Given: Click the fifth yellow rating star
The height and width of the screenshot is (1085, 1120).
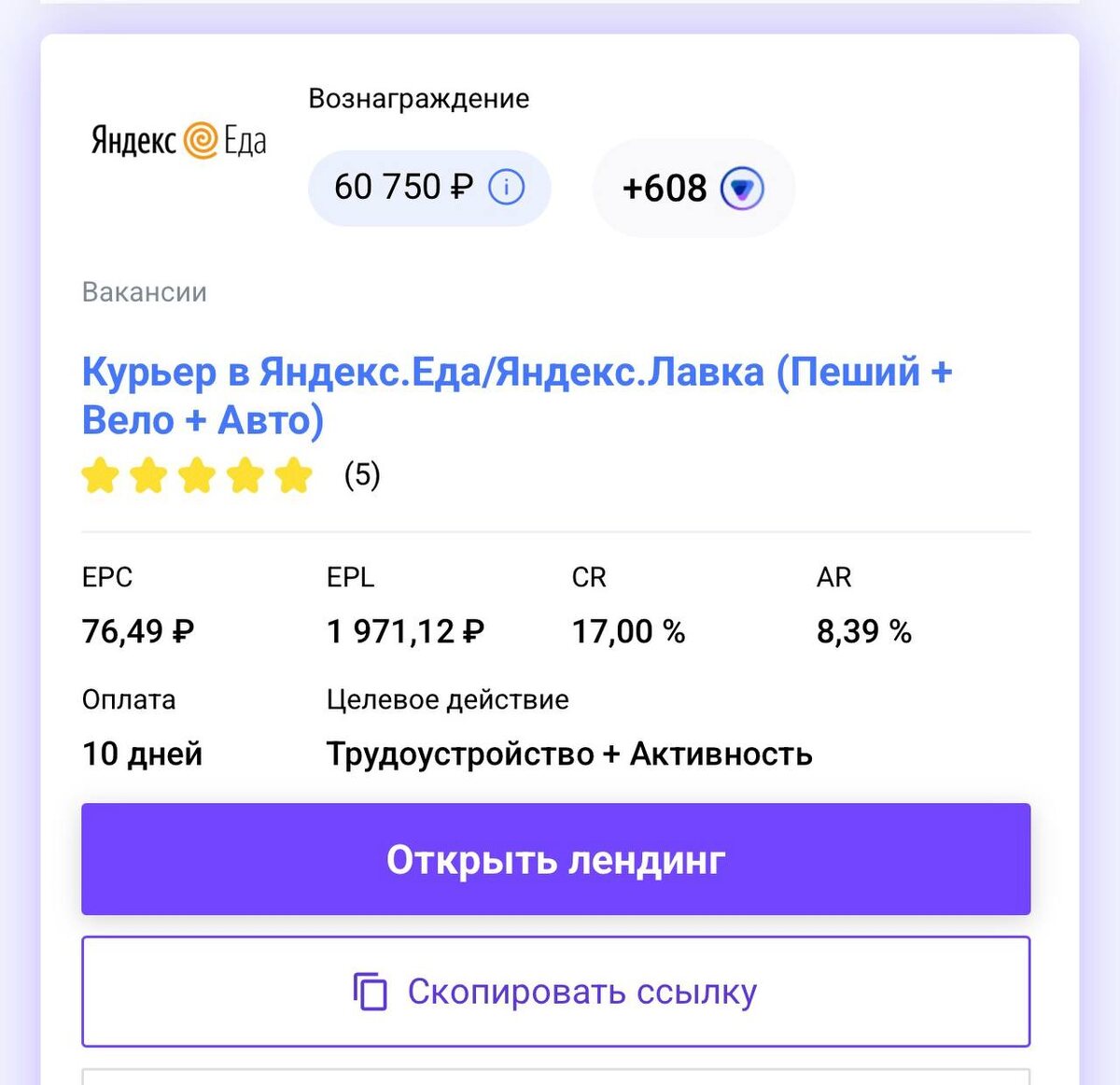Looking at the screenshot, I should [x=294, y=475].
